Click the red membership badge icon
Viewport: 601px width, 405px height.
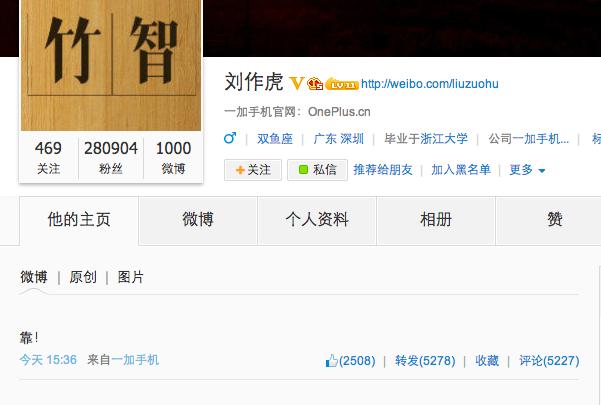pyautogui.click(x=315, y=84)
